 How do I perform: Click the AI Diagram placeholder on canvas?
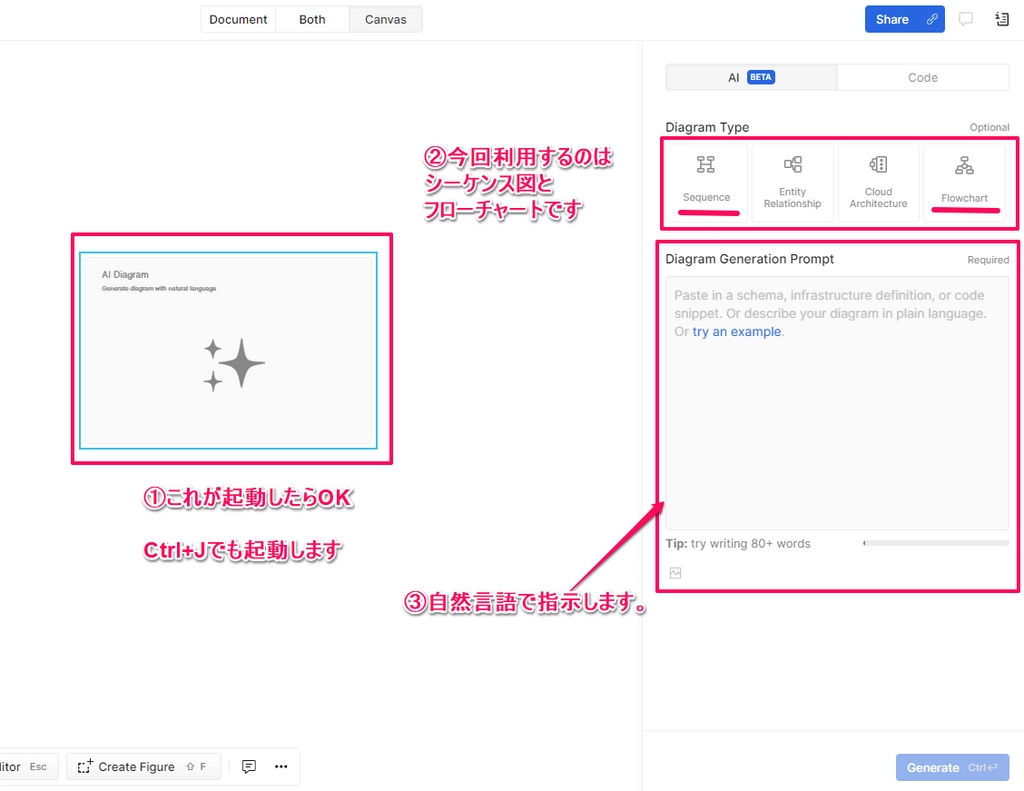(x=229, y=350)
